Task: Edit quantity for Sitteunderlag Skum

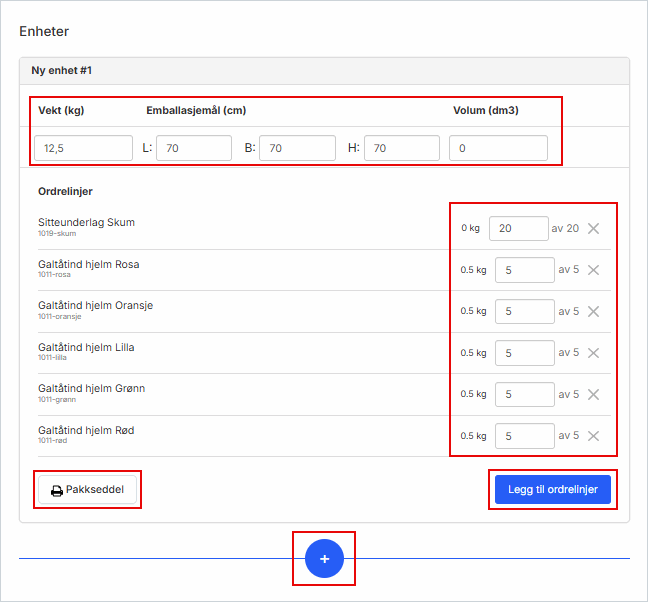Action: (518, 228)
